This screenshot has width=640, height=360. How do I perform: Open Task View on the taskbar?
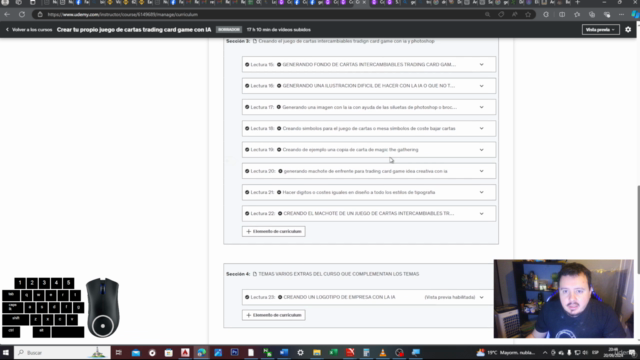(118, 353)
